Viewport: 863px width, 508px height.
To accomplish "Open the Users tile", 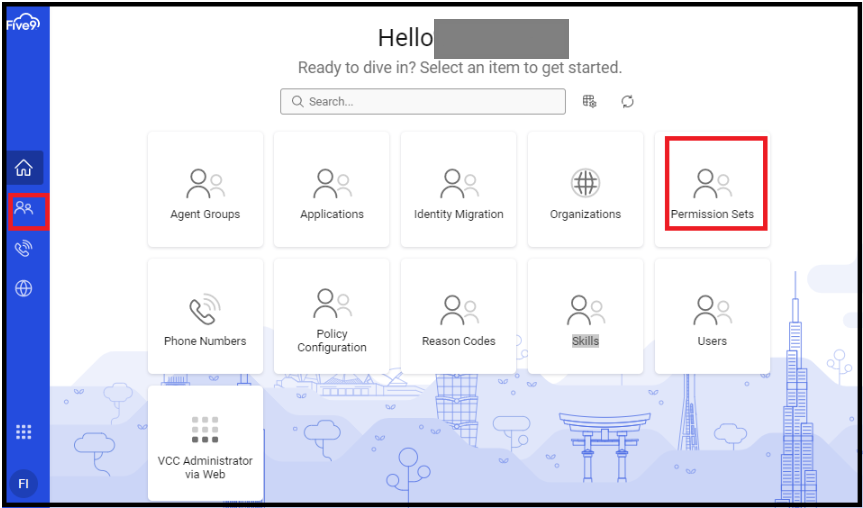I will 712,316.
